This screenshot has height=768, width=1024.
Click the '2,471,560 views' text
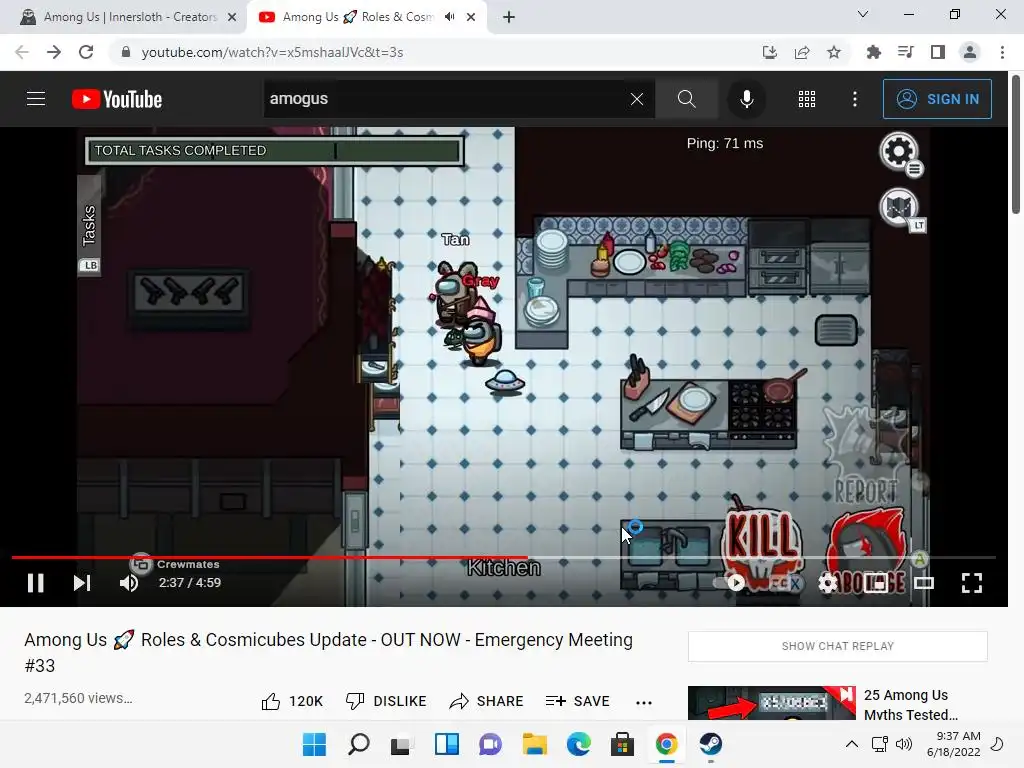click(78, 698)
